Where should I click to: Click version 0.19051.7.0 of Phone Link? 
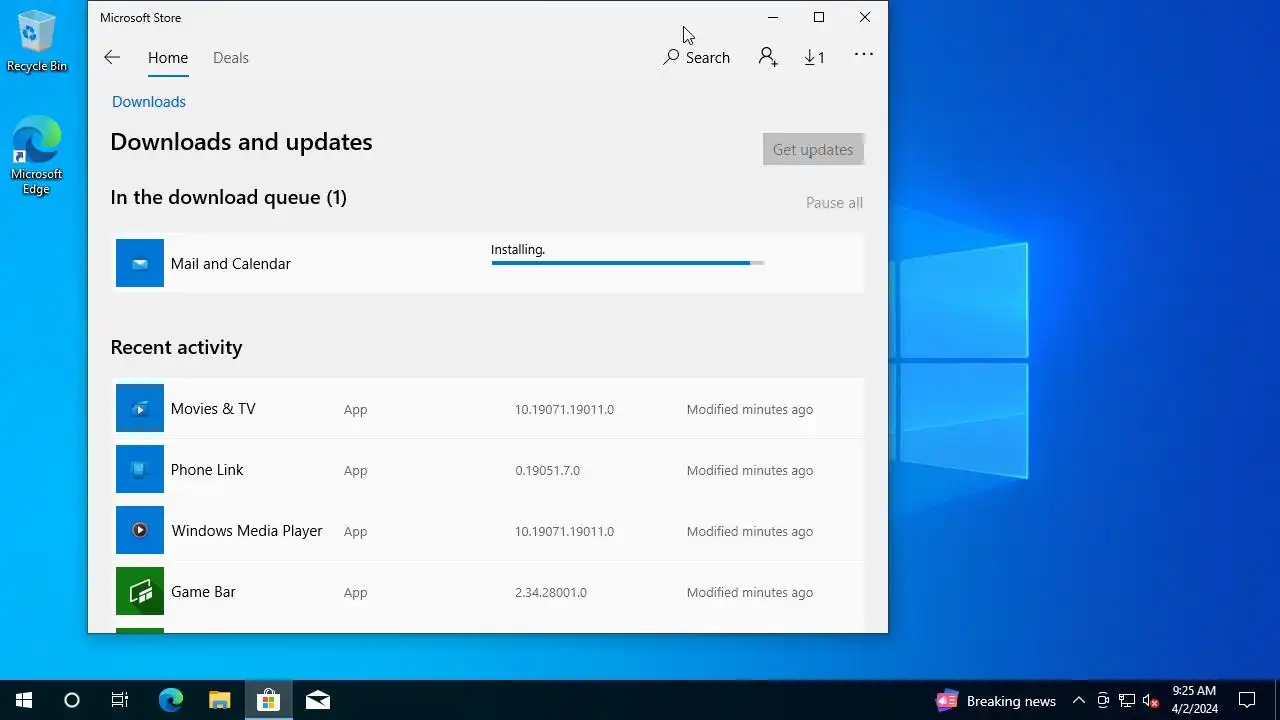[547, 471]
